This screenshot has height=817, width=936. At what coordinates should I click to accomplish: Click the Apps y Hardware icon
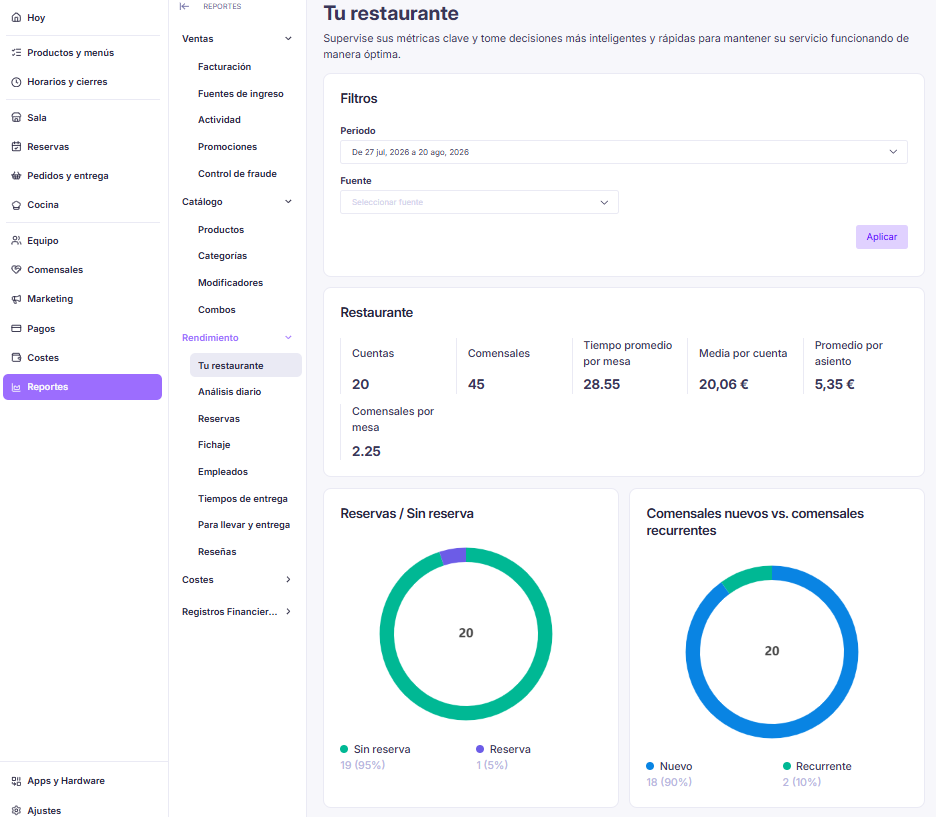(x=16, y=781)
